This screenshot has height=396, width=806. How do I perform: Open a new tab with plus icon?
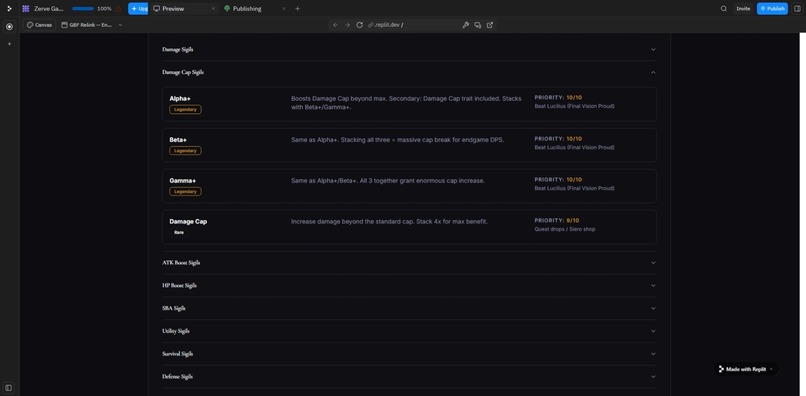[297, 9]
